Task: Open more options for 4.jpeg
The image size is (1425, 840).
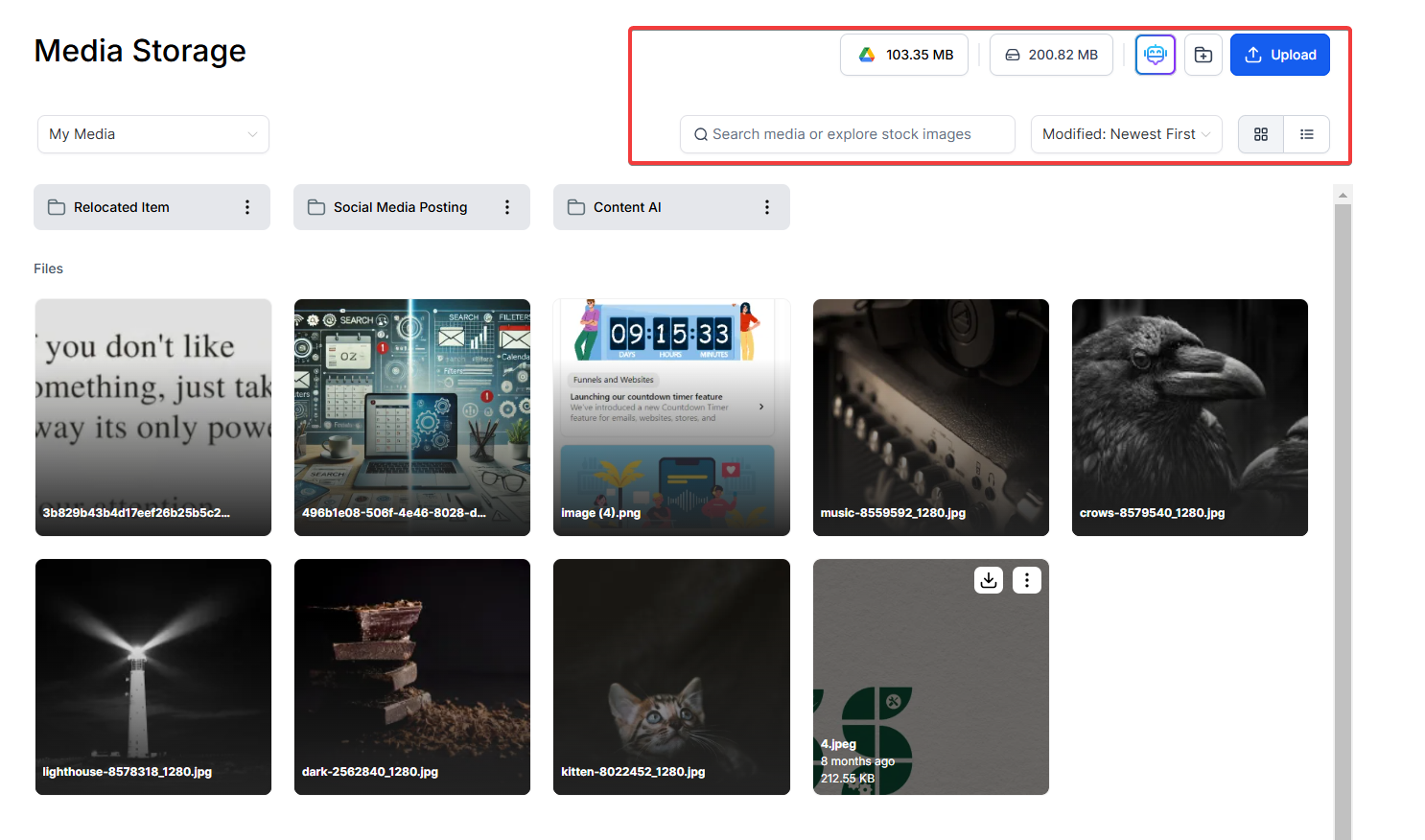Action: 1027,580
